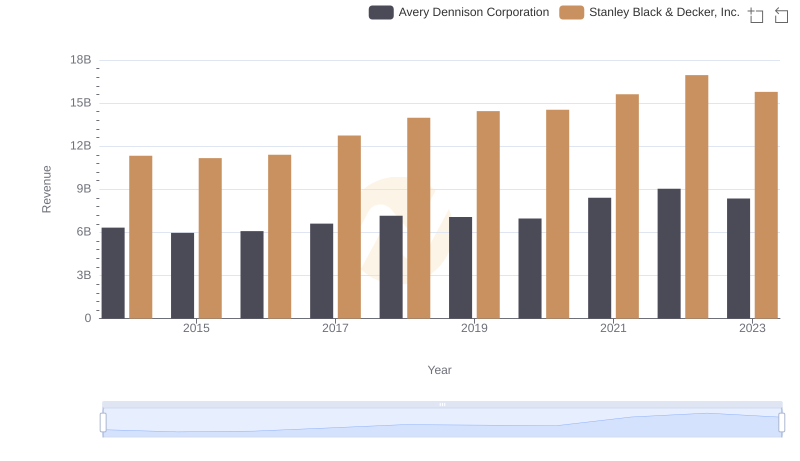Click the 2023 x-axis label

pos(752,328)
